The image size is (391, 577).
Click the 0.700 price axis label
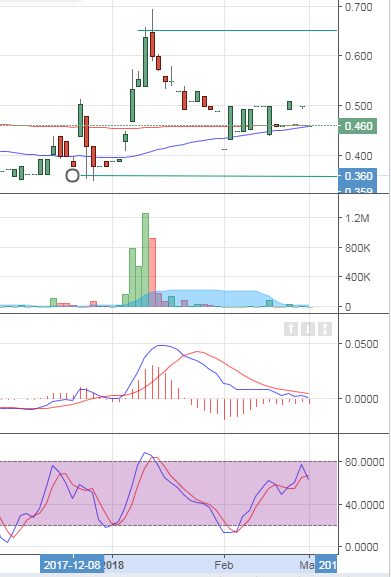coord(358,7)
